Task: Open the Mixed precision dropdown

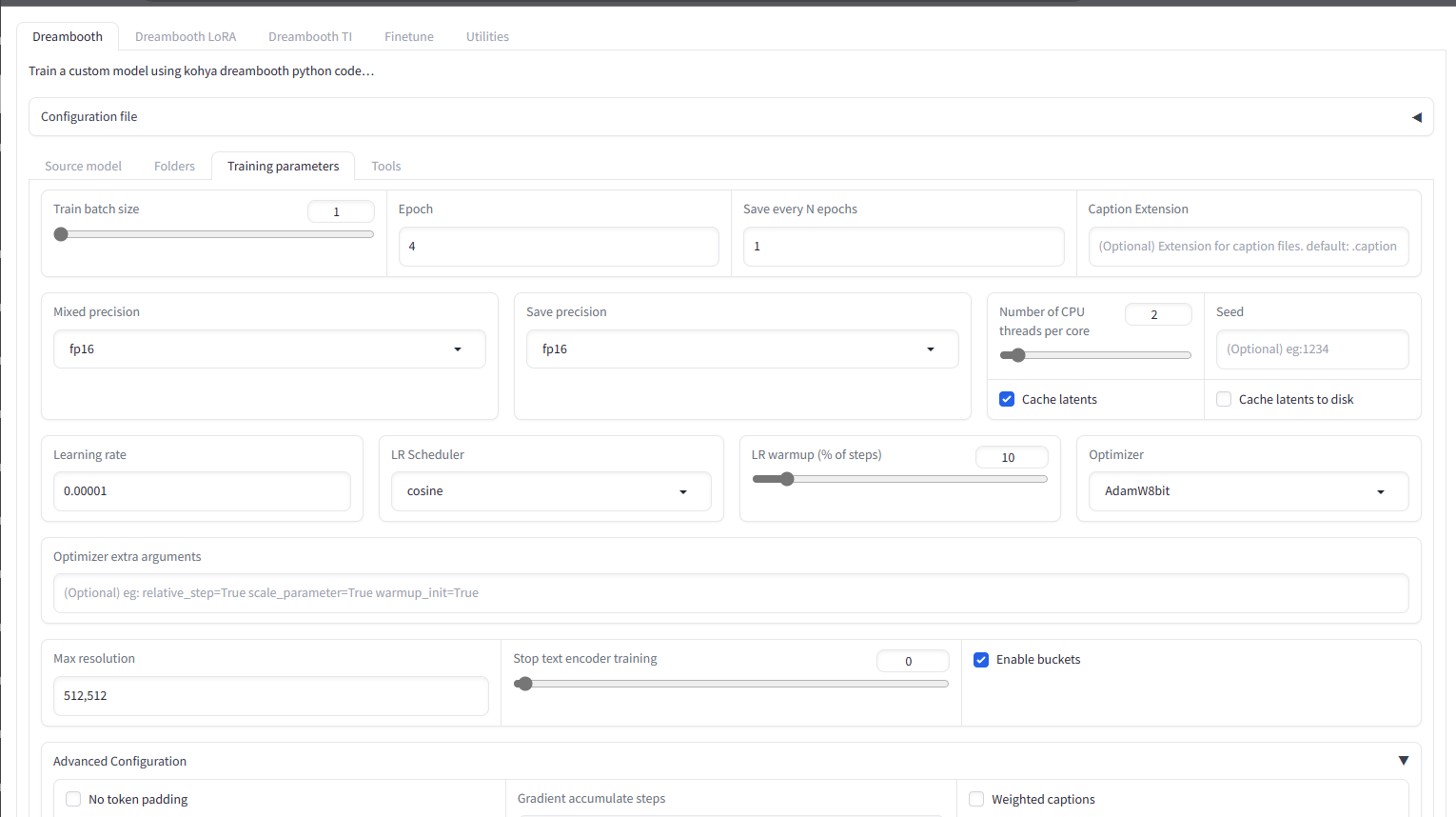Action: pos(269,349)
